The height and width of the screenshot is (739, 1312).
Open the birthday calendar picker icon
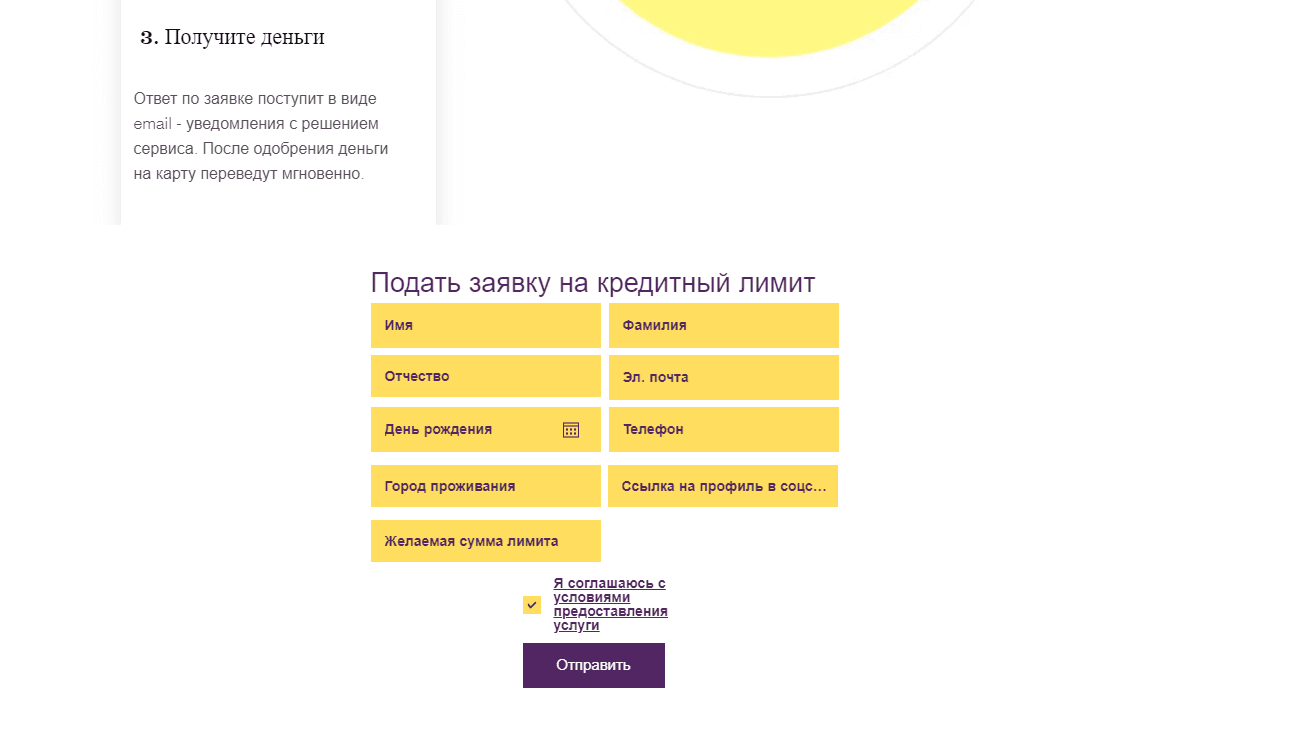[571, 430]
